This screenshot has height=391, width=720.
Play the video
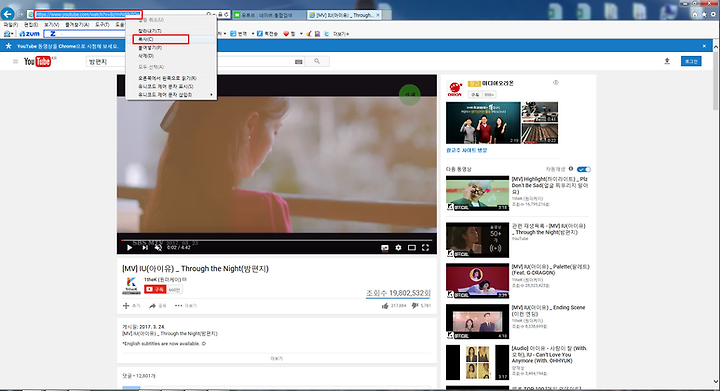pyautogui.click(x=129, y=248)
